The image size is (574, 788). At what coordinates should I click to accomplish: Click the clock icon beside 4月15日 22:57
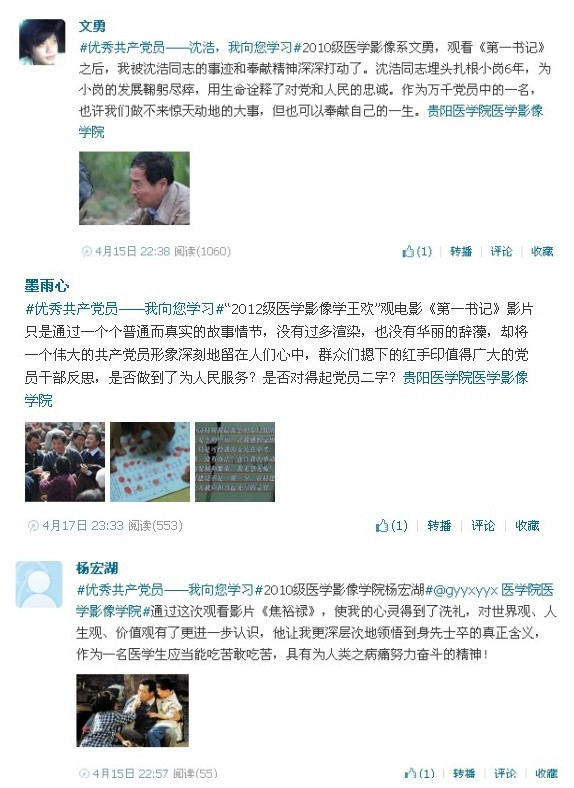click(84, 773)
